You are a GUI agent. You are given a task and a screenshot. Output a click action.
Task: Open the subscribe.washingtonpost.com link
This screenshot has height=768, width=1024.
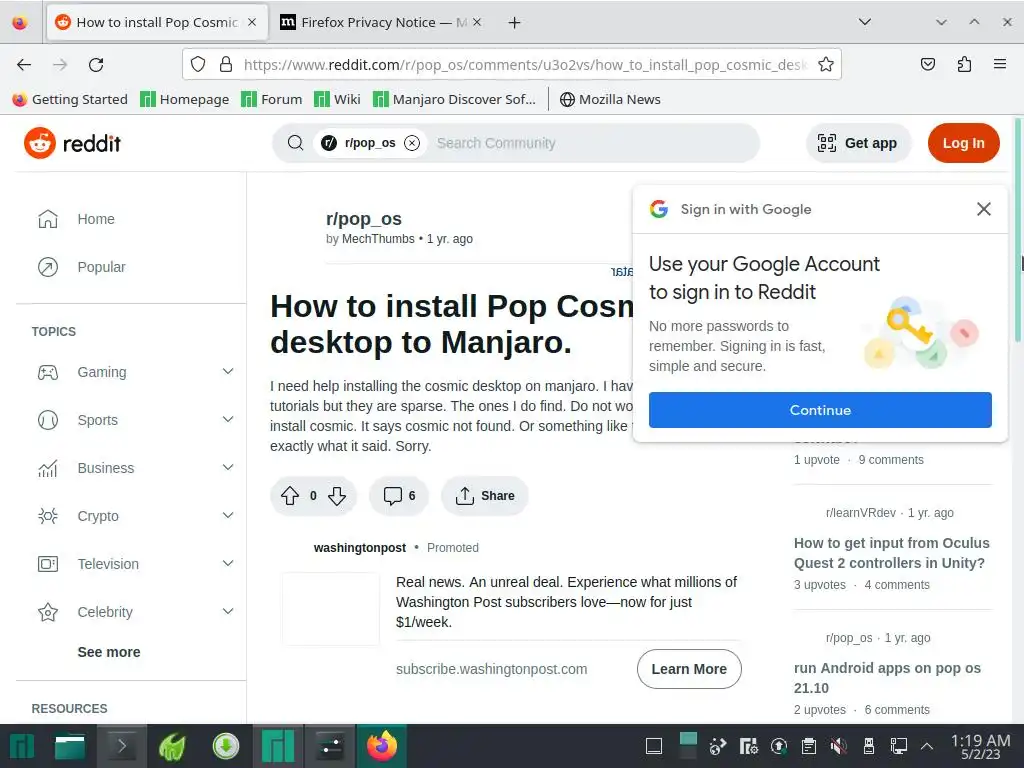491,669
